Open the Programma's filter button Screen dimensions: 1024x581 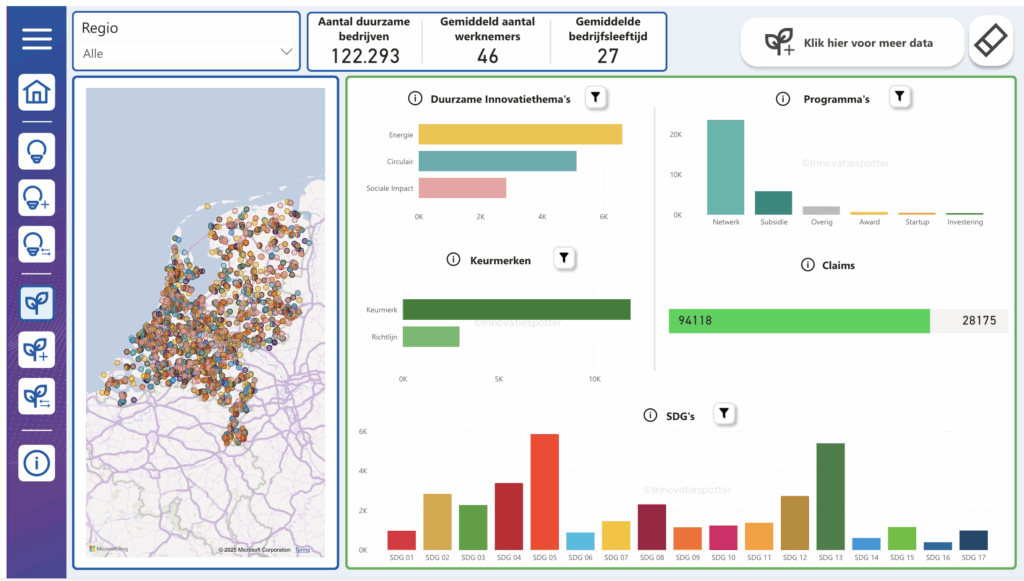coord(900,97)
